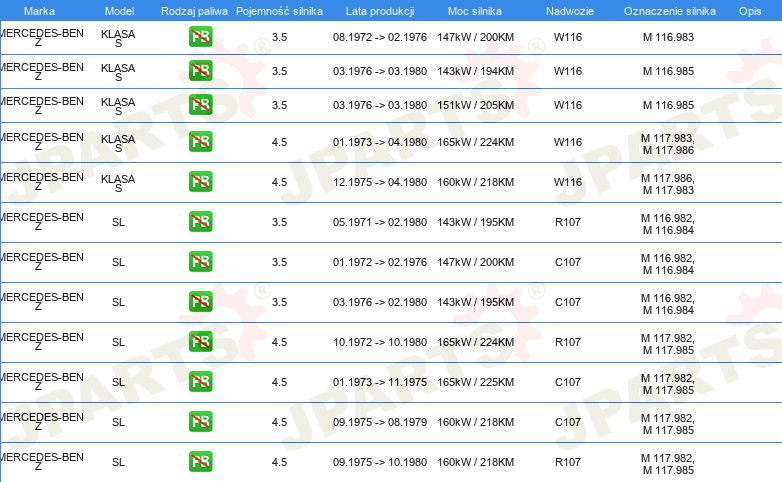Click the 01.1973 -> 11.1975 dates cell
The image size is (782, 482).
380,382
